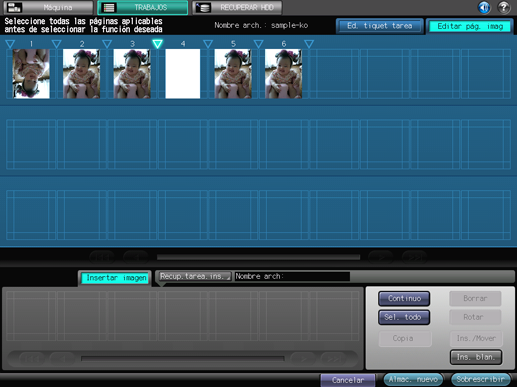Select insertion marker between pages 2 and 3

pyautogui.click(x=107, y=44)
